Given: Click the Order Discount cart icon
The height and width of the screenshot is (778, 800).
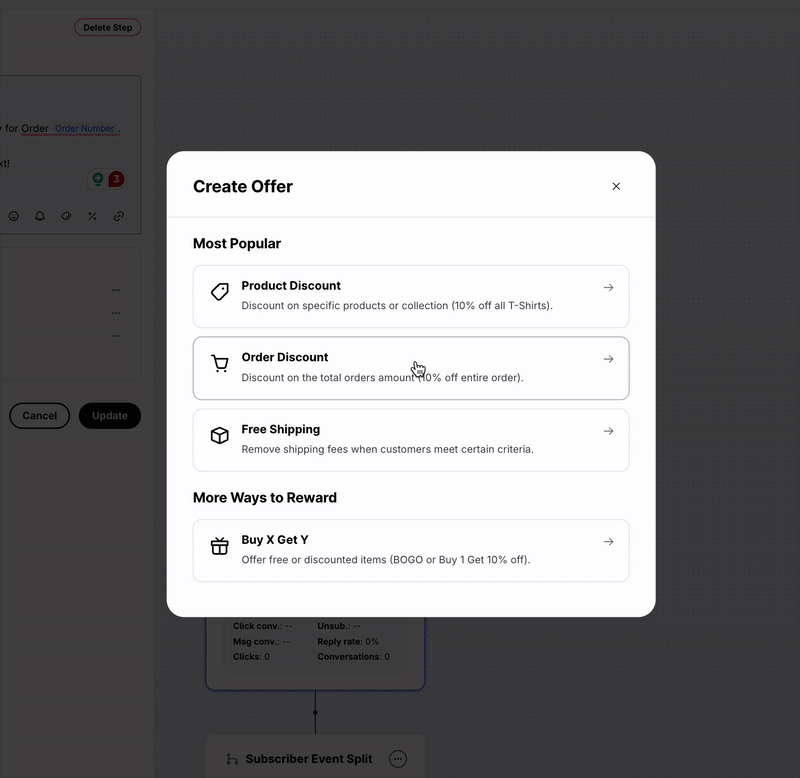Looking at the screenshot, I should [220, 364].
